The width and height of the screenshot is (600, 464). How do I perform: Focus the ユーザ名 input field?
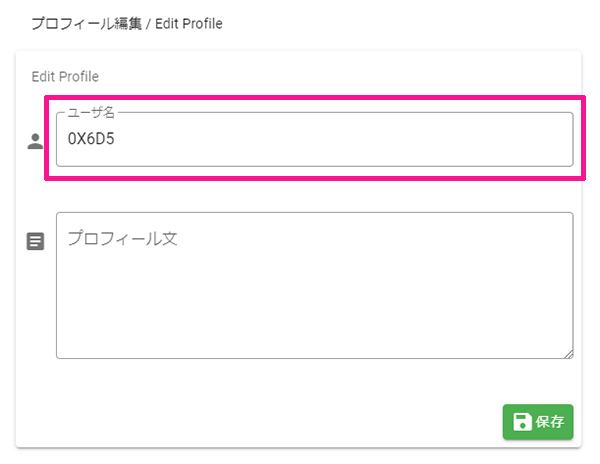[315, 139]
